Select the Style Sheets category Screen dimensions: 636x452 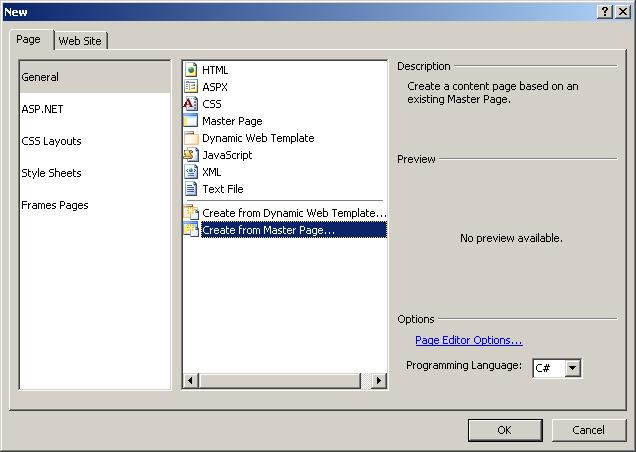tap(95, 173)
